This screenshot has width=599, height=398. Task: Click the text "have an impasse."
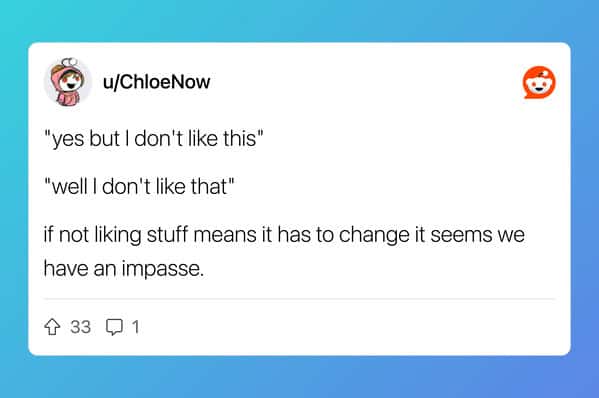124,269
